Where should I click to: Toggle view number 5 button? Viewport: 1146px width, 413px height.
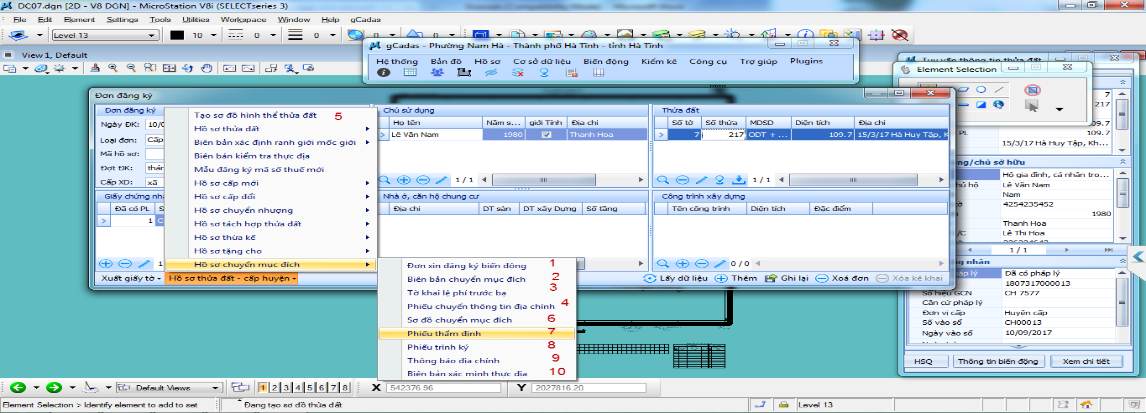click(311, 387)
